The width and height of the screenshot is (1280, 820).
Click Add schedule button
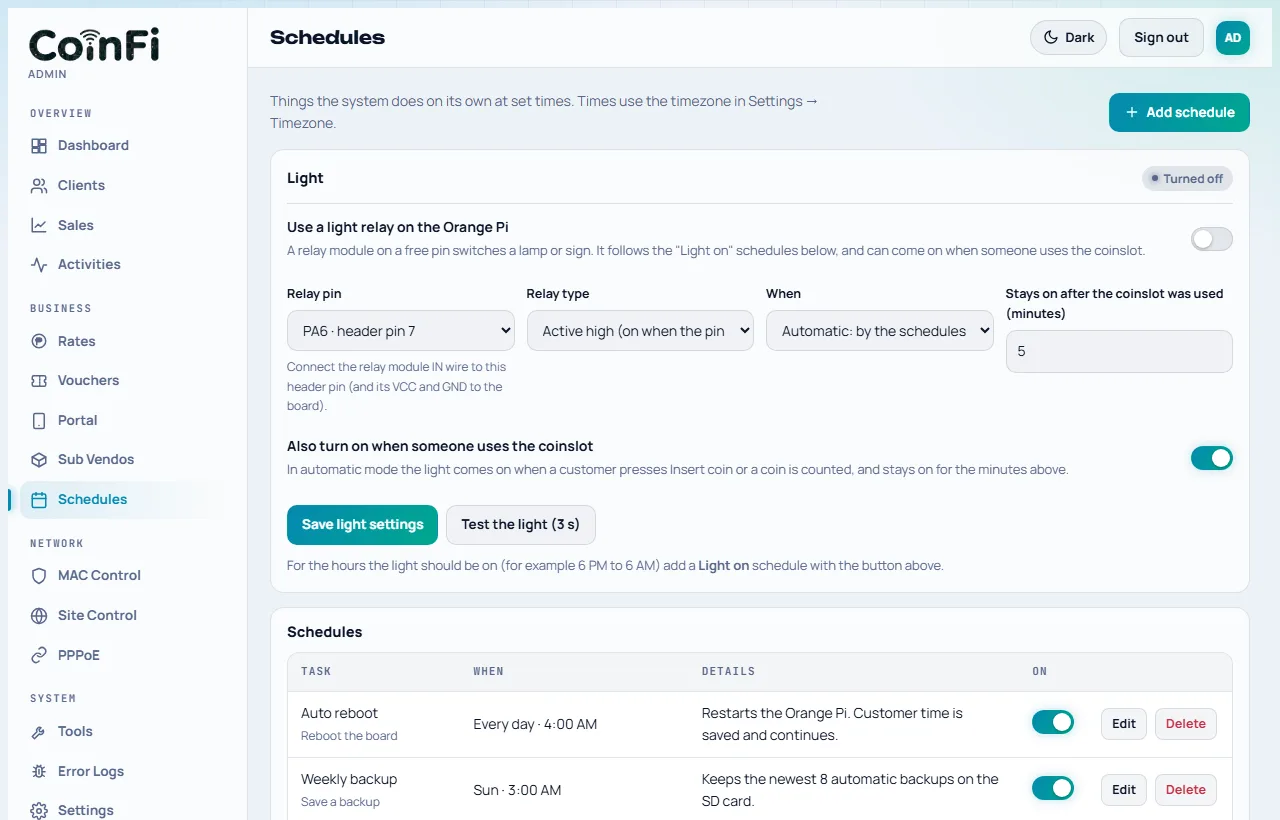pos(1179,112)
